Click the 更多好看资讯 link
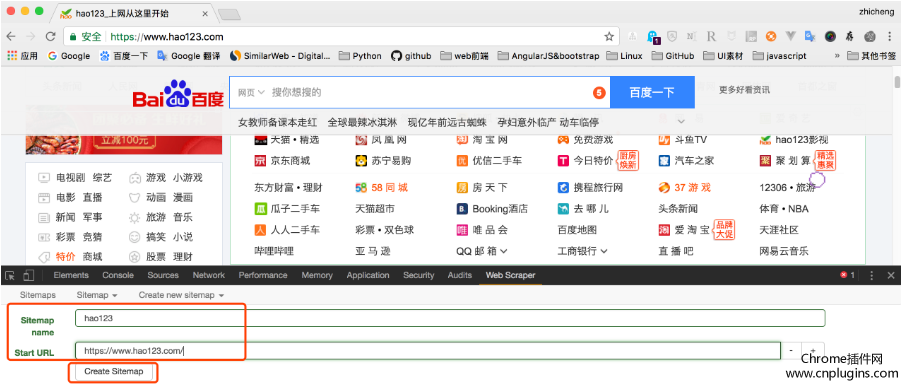 [744, 90]
